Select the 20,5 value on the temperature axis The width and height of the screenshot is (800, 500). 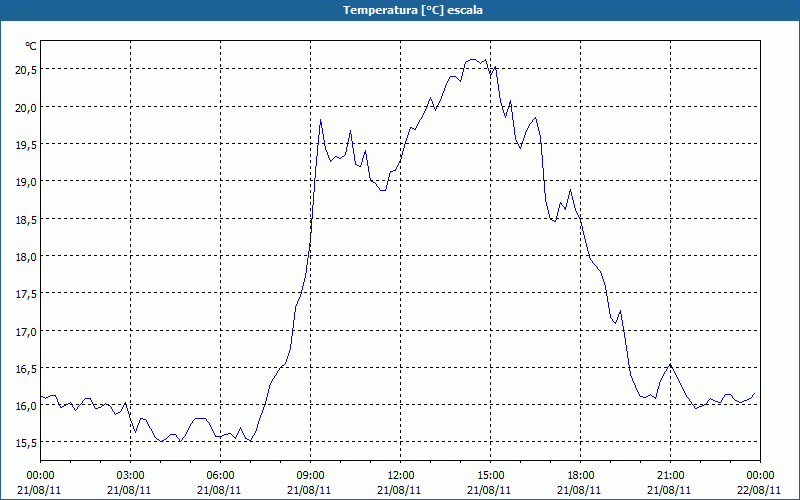pos(26,70)
